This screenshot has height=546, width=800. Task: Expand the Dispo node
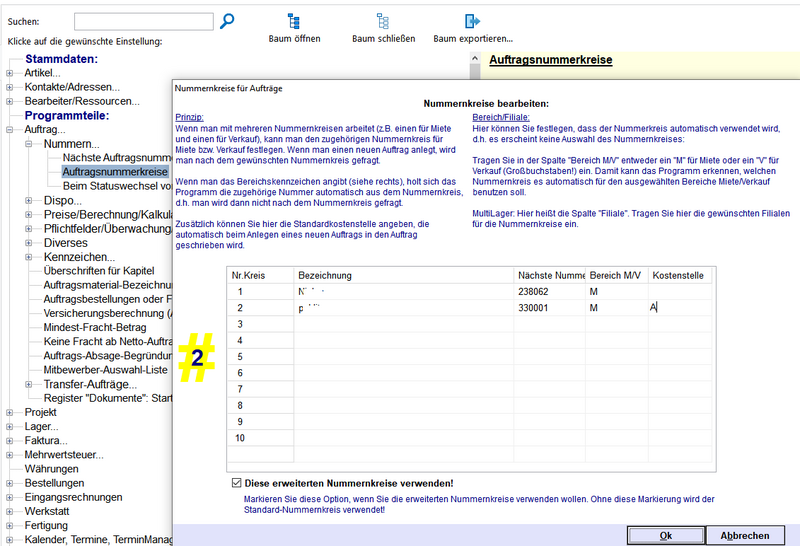click(x=29, y=201)
